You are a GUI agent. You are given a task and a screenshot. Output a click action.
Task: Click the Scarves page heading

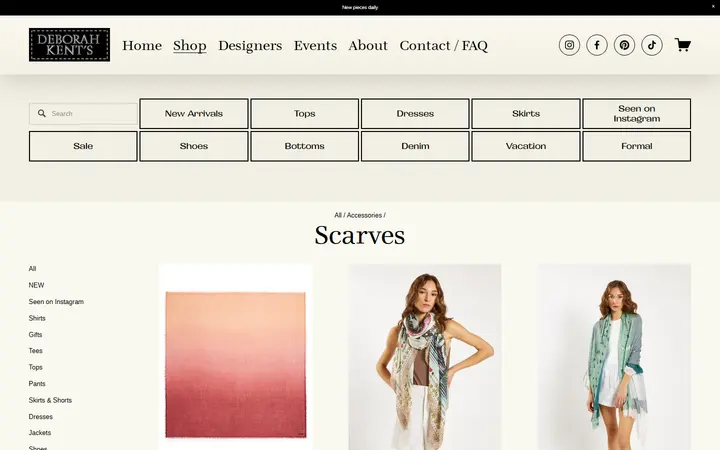tap(360, 236)
